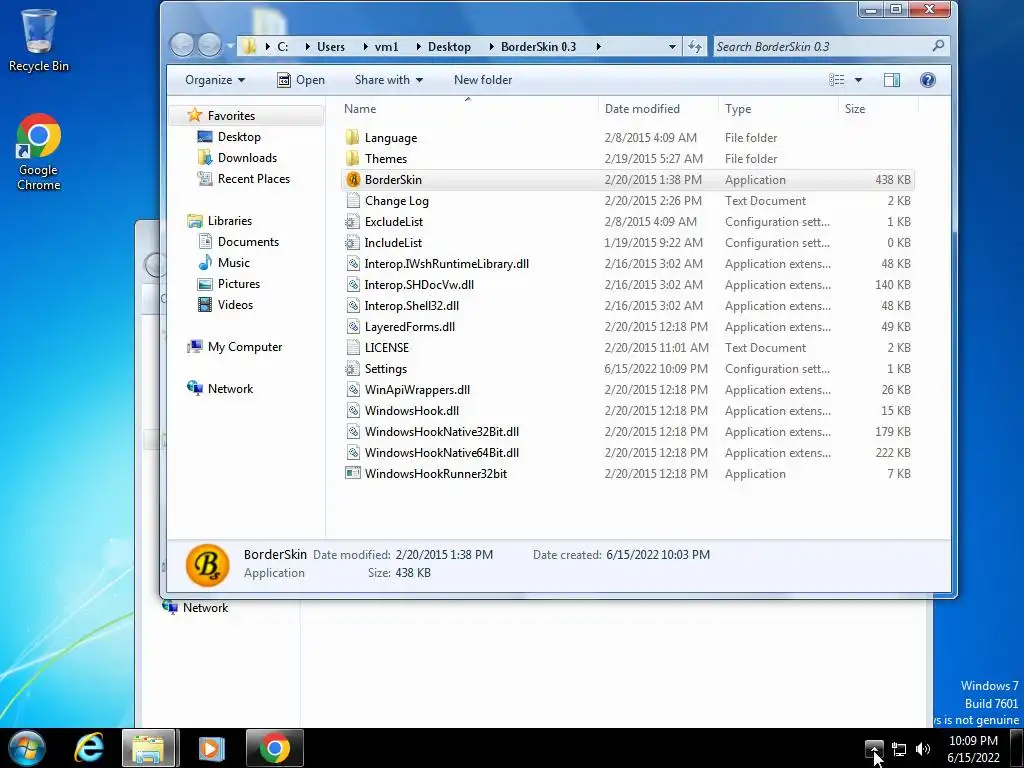
Task: Click the Windows Explorer taskbar button
Action: tap(148, 748)
